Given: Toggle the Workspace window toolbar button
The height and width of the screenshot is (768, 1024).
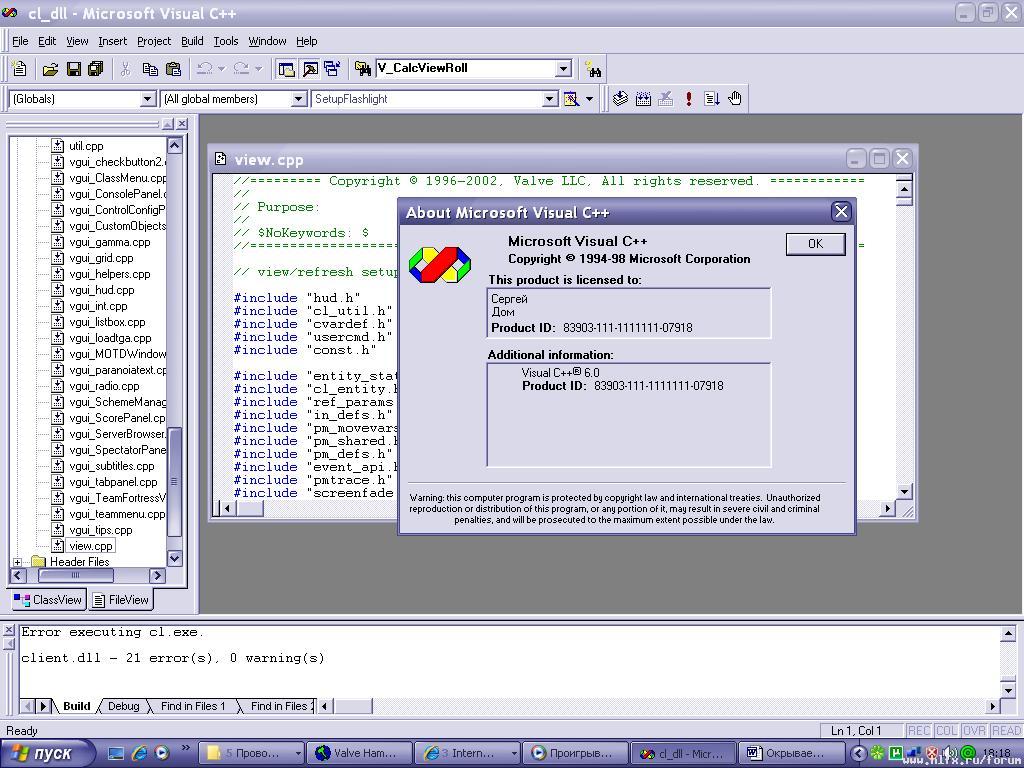Looking at the screenshot, I should tap(287, 69).
